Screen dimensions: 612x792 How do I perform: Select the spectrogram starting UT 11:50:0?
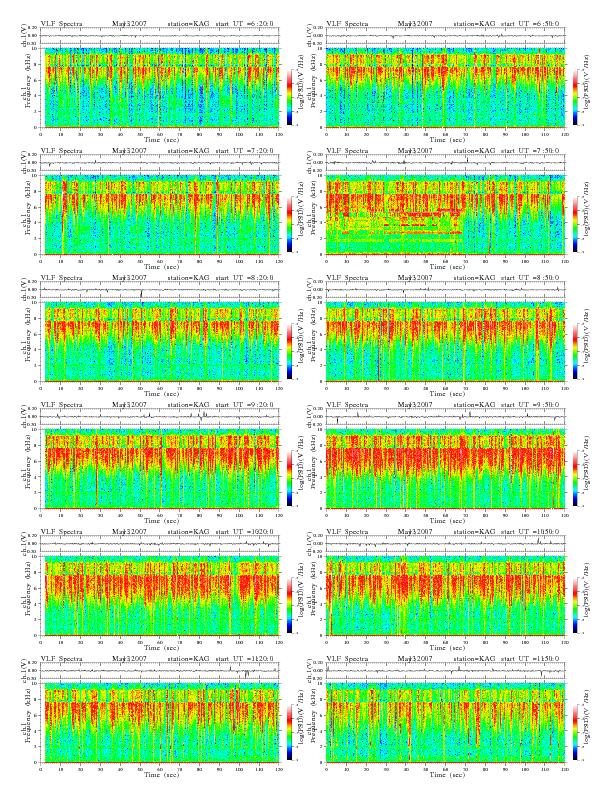[446, 723]
